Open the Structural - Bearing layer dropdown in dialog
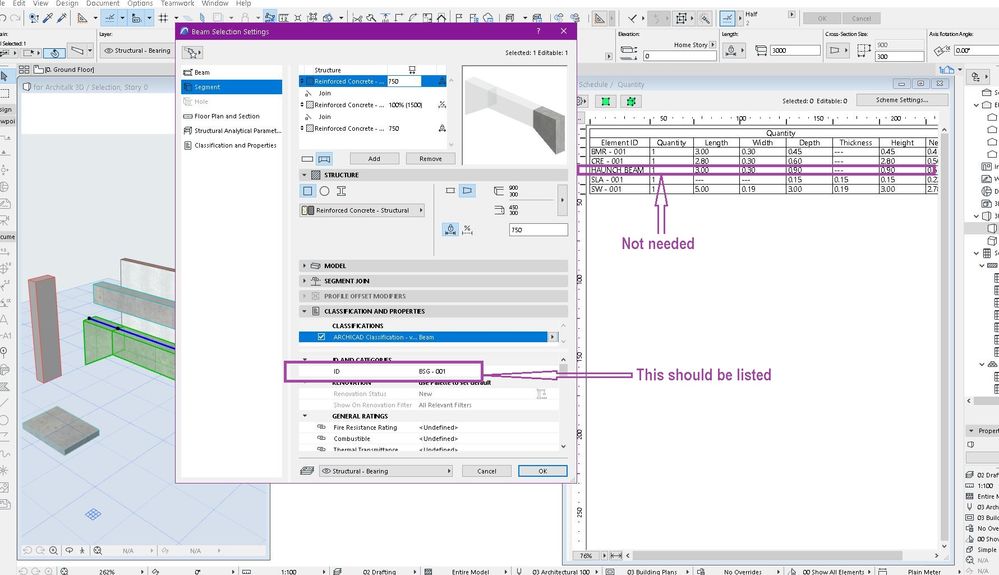This screenshot has height=575, width=999. point(385,471)
